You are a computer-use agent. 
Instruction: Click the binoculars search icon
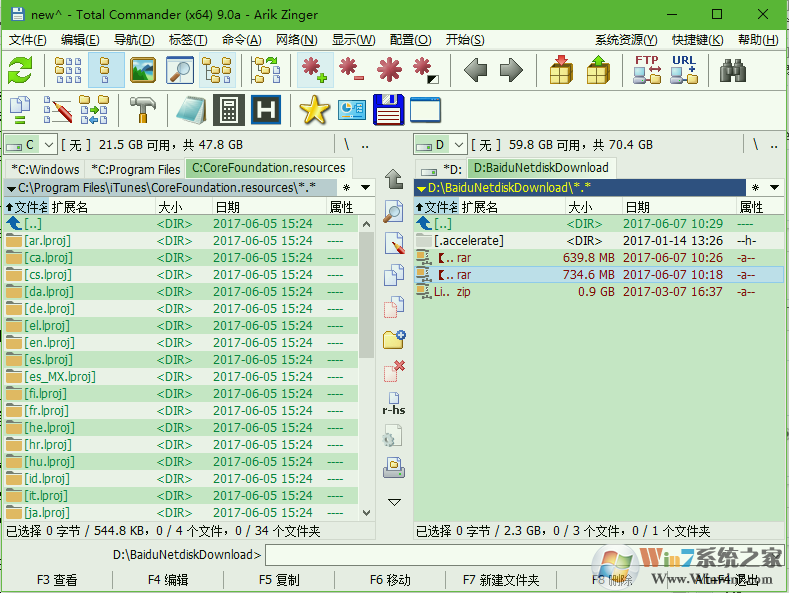coord(734,70)
